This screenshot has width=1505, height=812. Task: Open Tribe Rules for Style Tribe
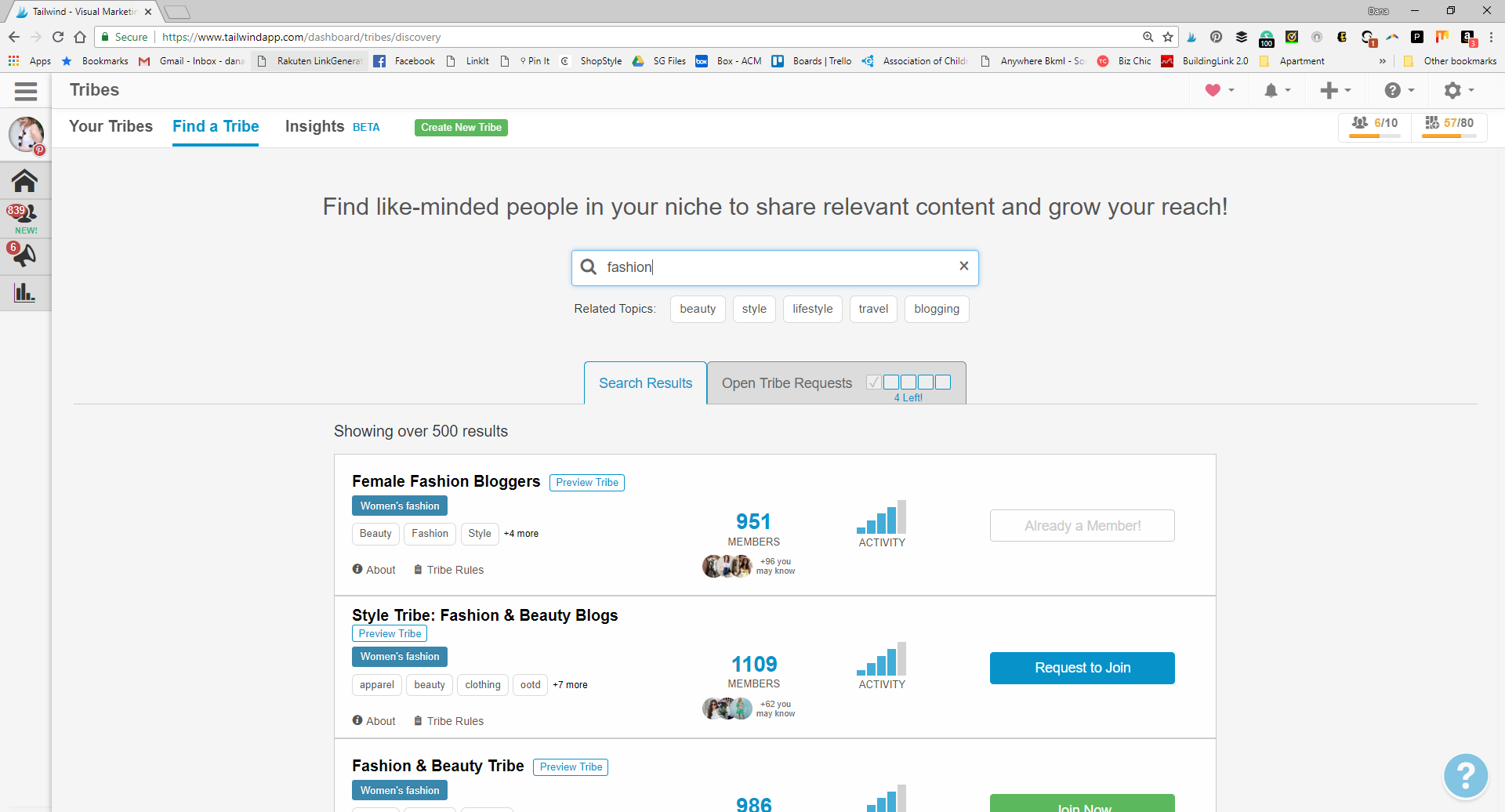coord(448,721)
